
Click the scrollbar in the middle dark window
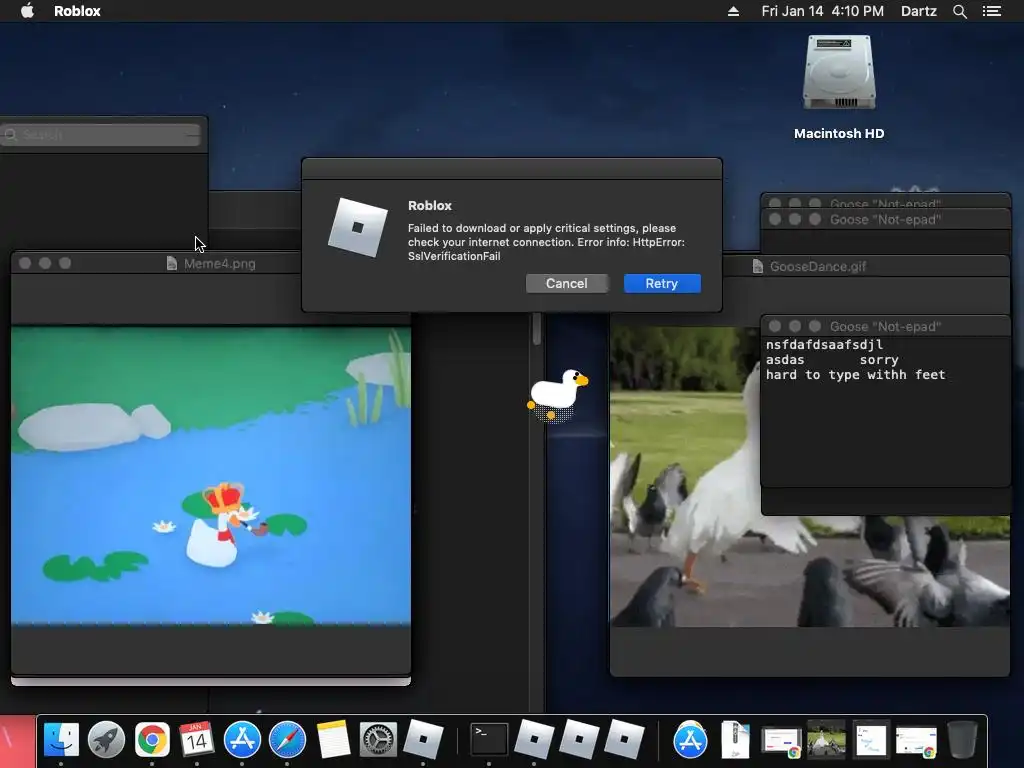537,328
